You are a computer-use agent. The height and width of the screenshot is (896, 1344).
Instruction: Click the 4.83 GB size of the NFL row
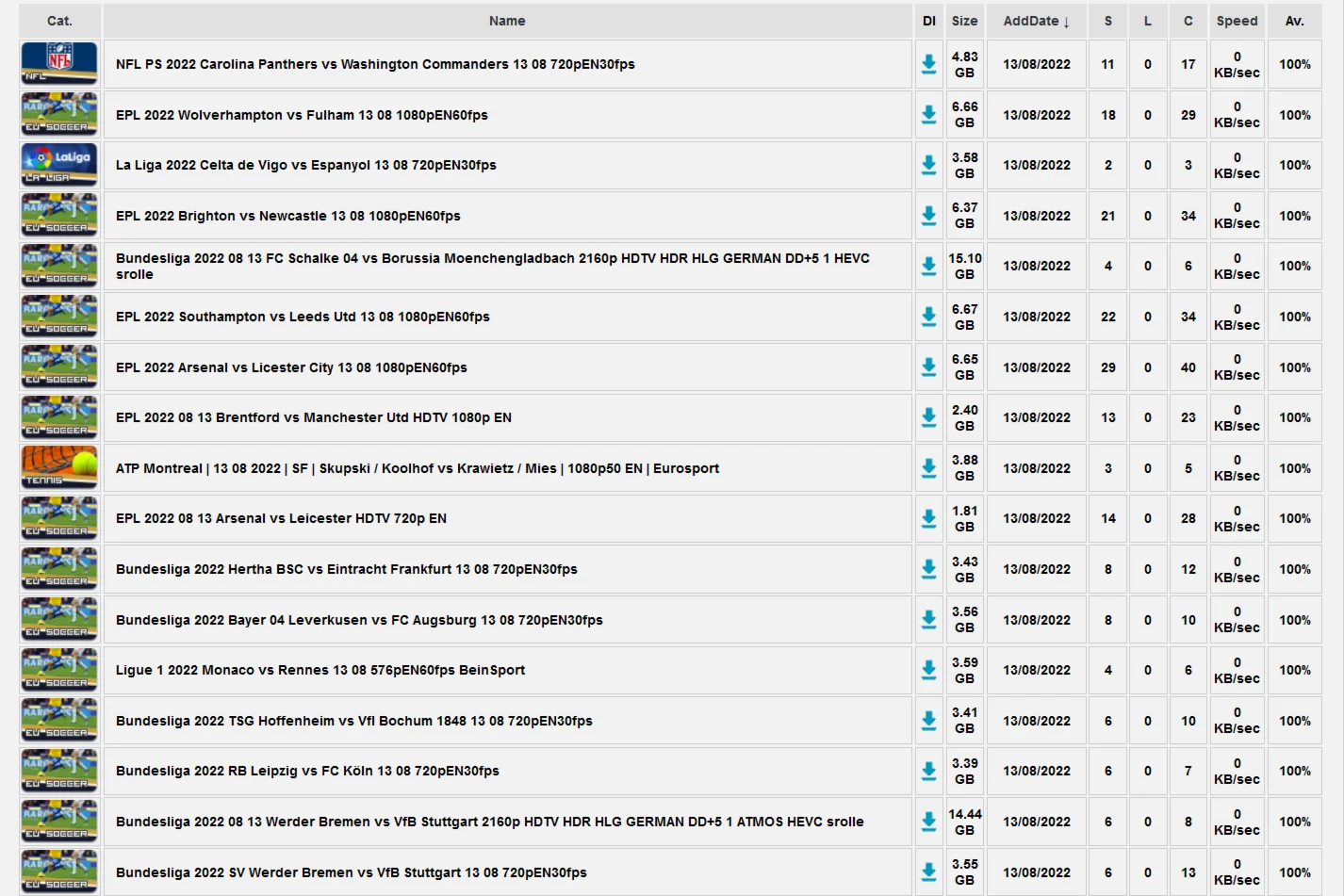[x=964, y=64]
